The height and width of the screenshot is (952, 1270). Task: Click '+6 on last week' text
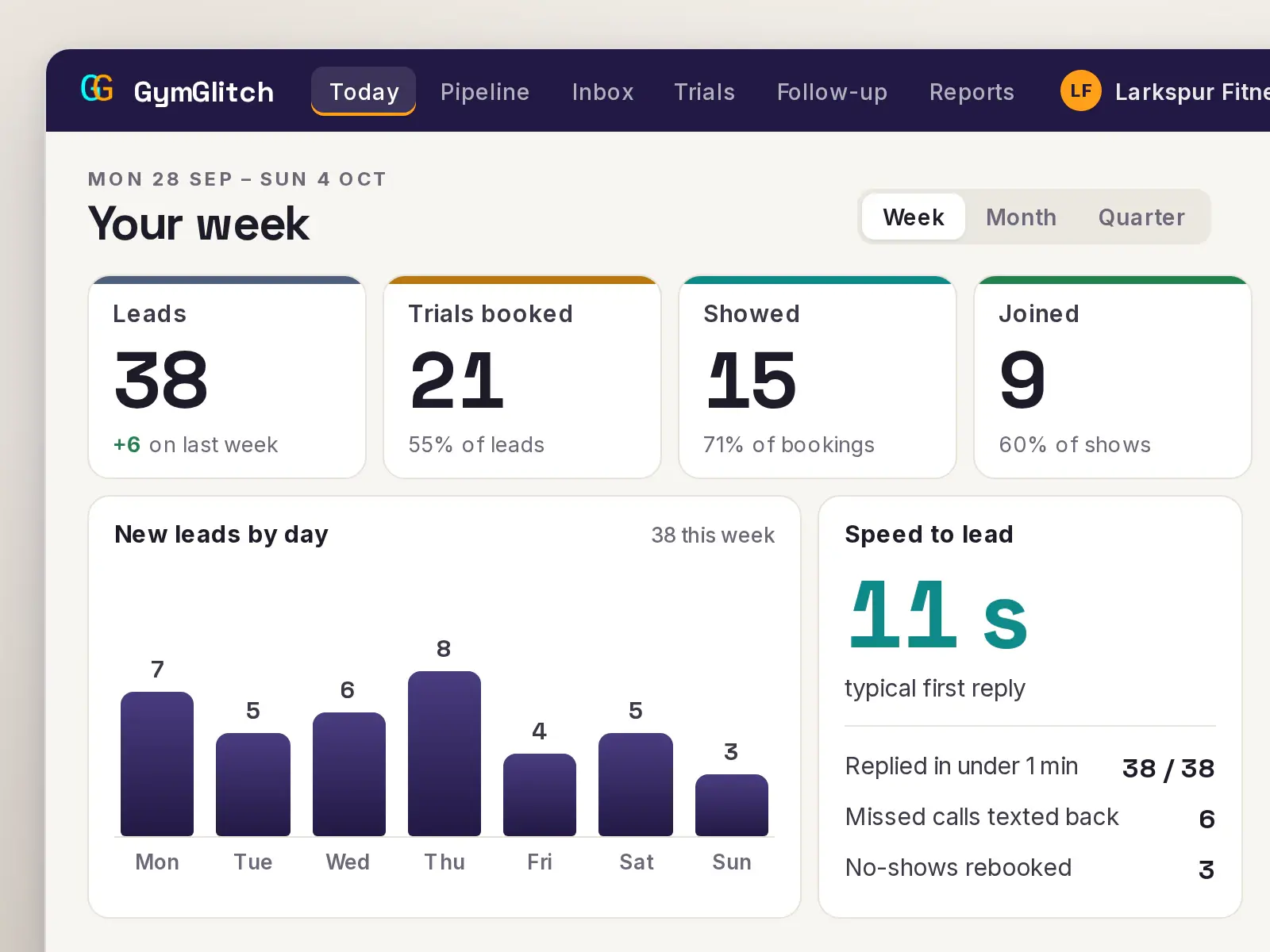click(x=195, y=444)
